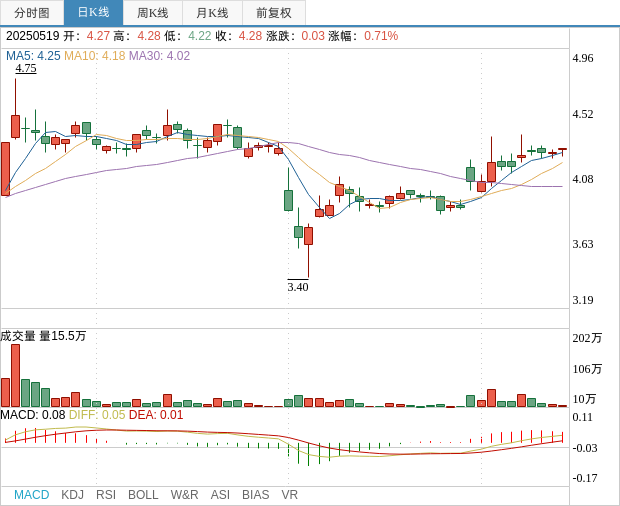Show the KDJ indicator

(x=72, y=495)
